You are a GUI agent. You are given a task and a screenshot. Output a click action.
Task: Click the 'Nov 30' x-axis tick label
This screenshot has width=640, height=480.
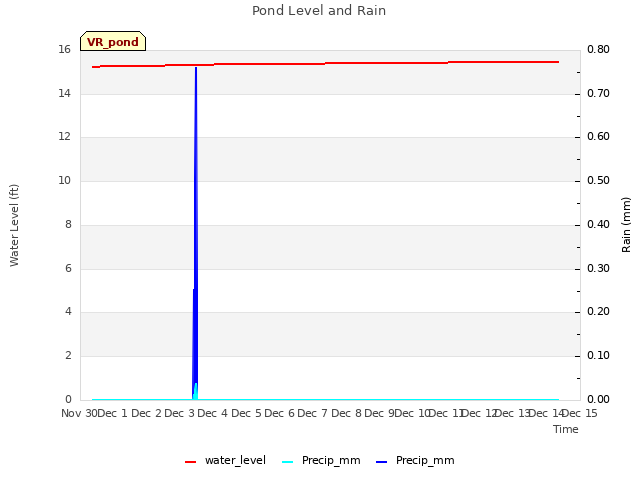point(79,413)
